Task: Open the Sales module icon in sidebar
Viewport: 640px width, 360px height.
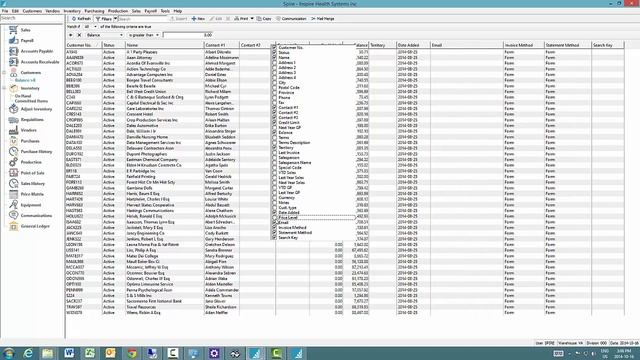Action: click(13, 30)
